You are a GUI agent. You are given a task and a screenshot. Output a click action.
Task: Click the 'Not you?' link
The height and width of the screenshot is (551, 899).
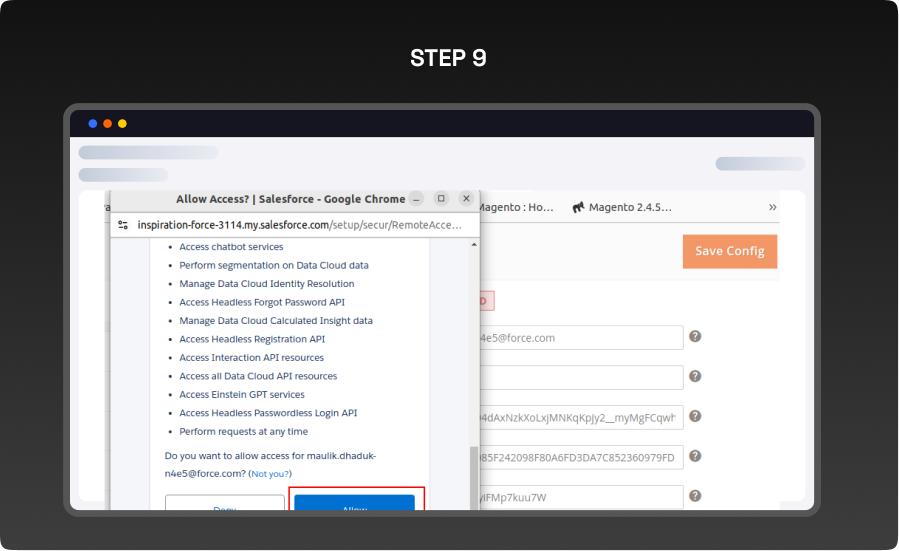pos(270,474)
